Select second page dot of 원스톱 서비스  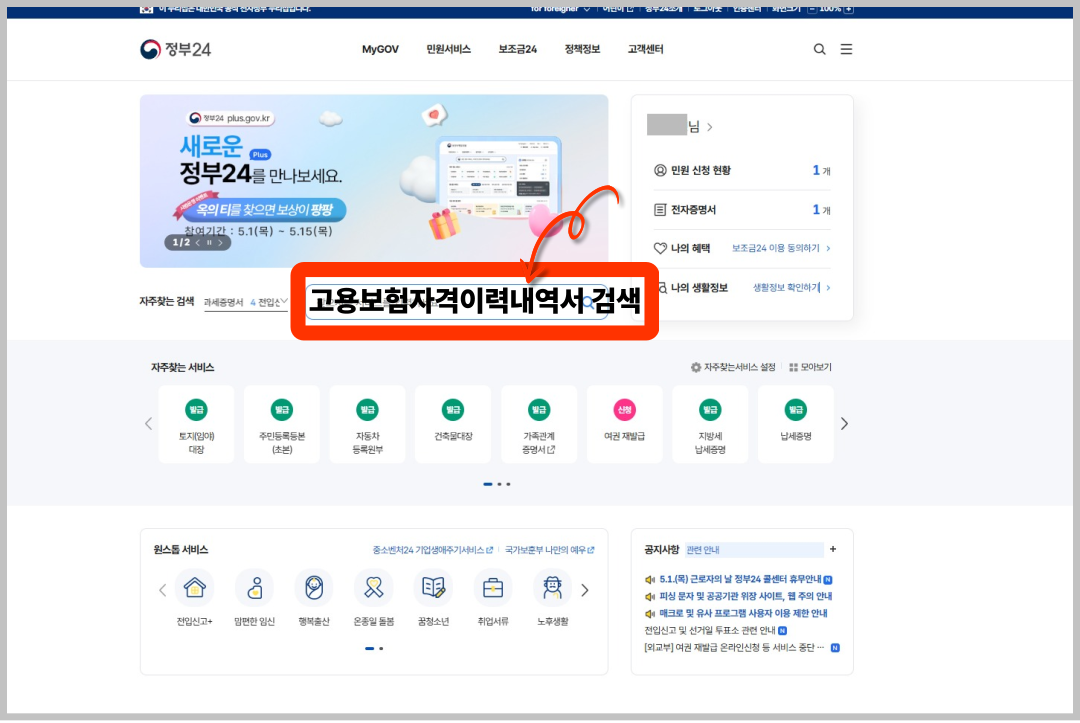tap(381, 648)
